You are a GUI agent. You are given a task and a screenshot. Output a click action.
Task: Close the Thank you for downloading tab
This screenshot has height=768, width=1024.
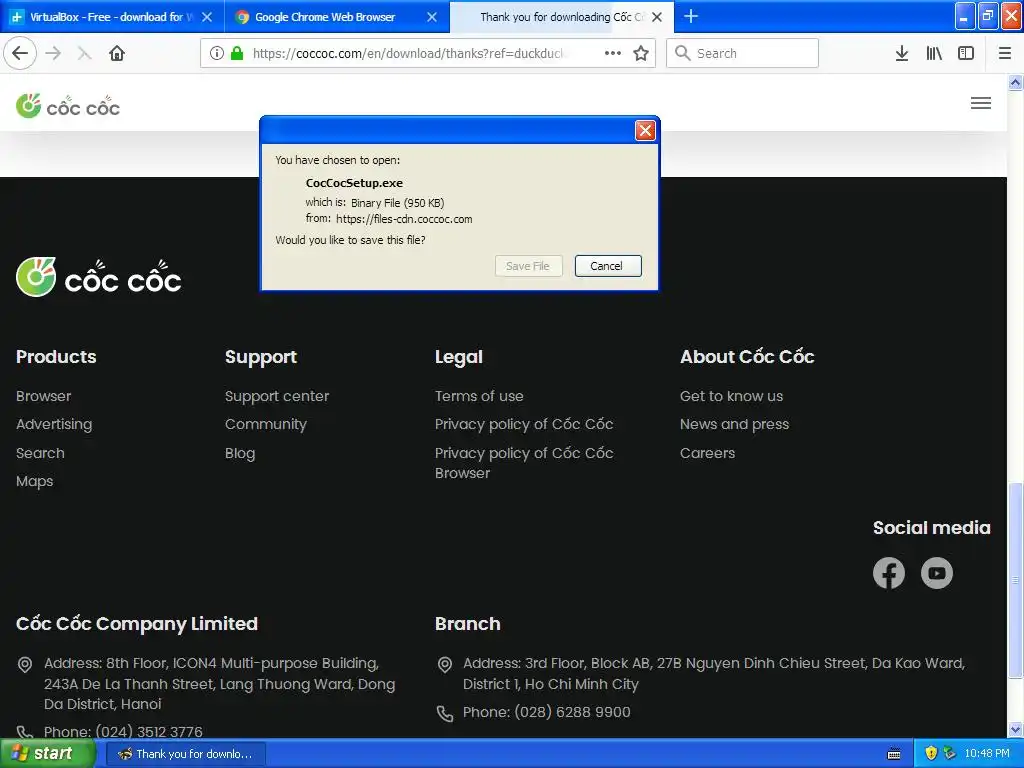657,17
